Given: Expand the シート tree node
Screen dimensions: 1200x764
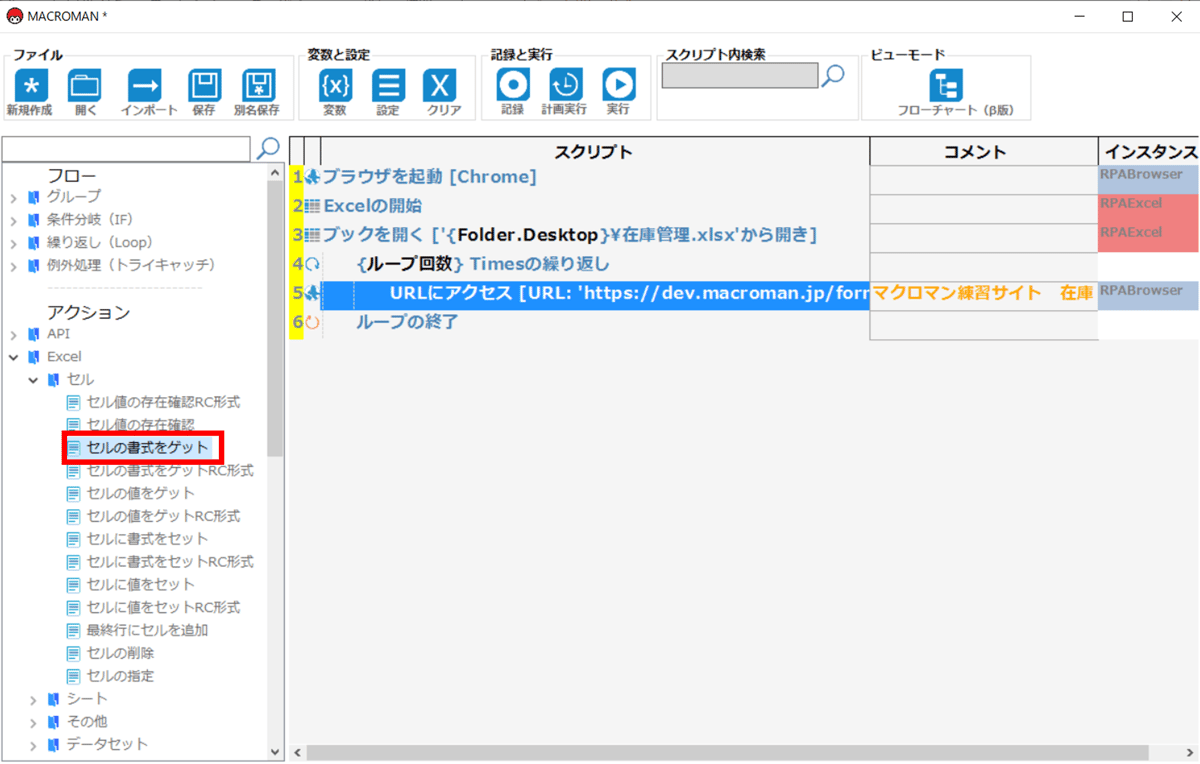Looking at the screenshot, I should [33, 699].
